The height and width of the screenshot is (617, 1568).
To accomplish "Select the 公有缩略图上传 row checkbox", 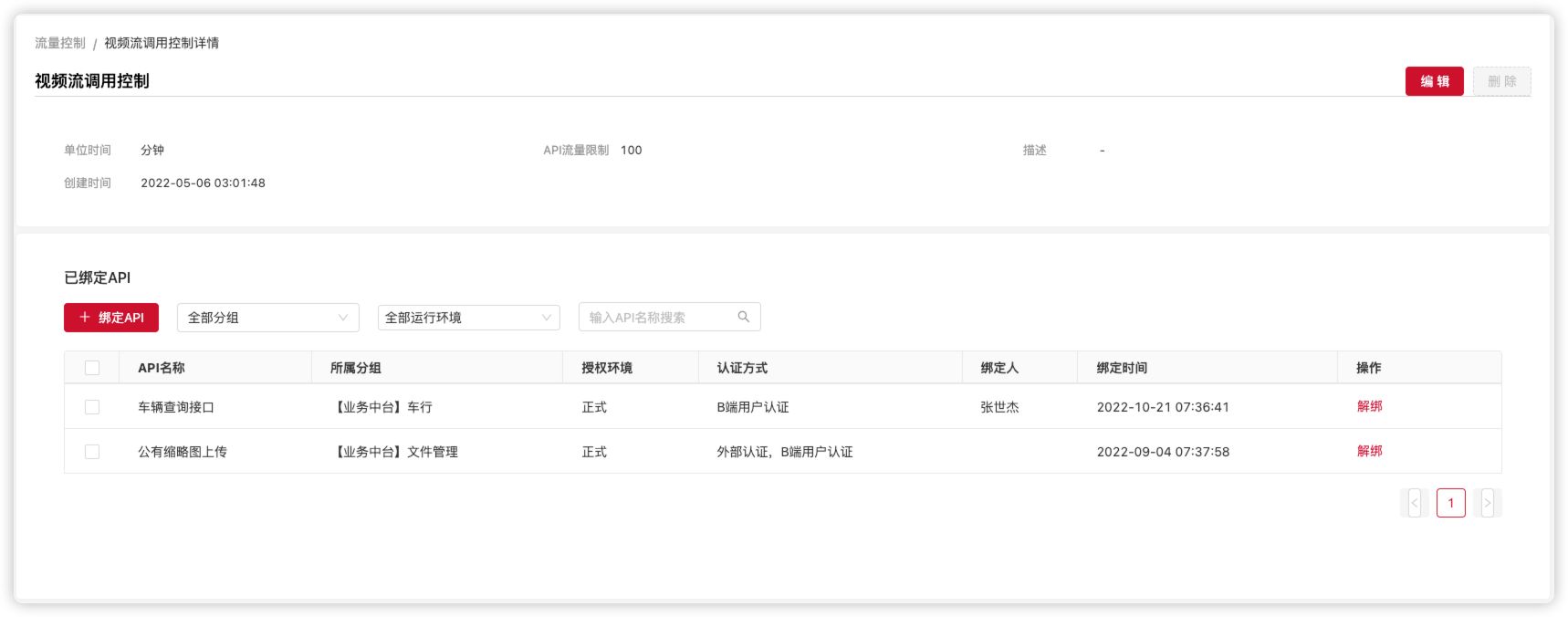I will [x=92, y=452].
